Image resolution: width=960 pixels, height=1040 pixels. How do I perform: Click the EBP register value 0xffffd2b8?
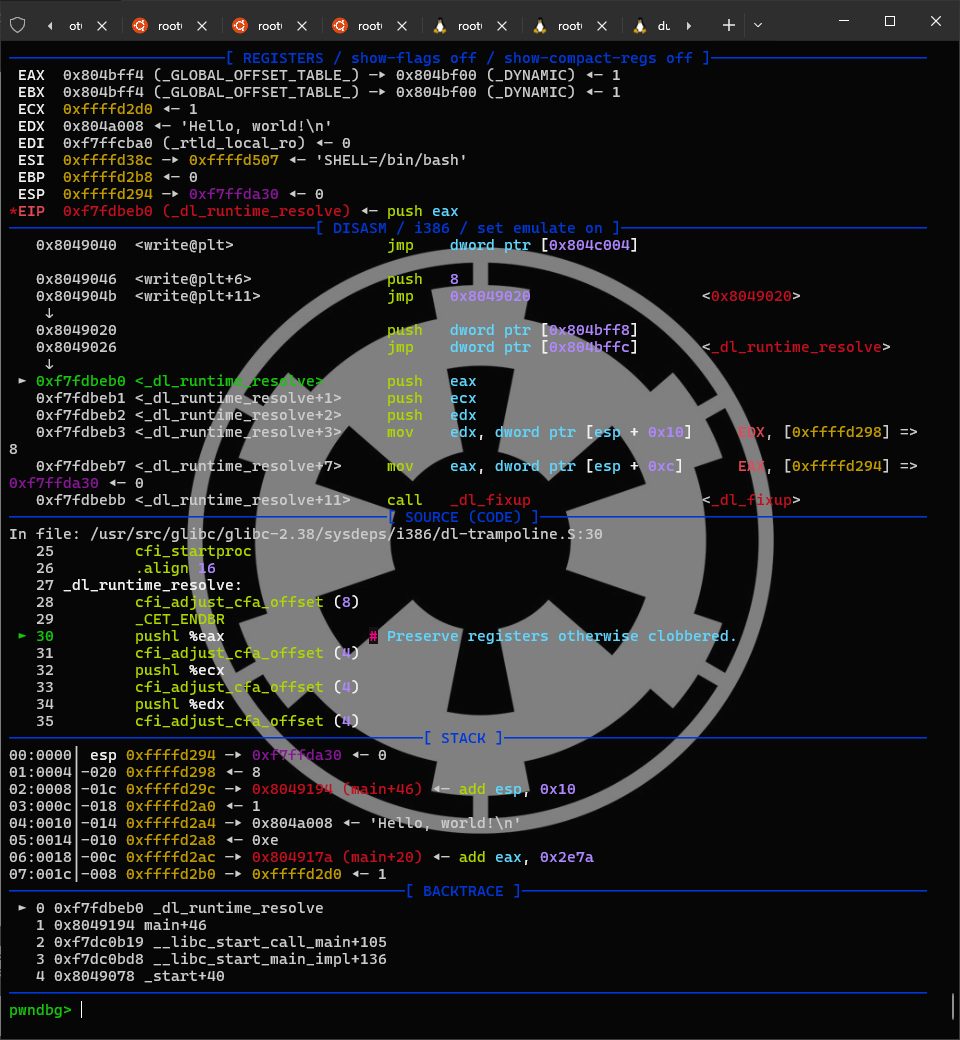click(107, 177)
